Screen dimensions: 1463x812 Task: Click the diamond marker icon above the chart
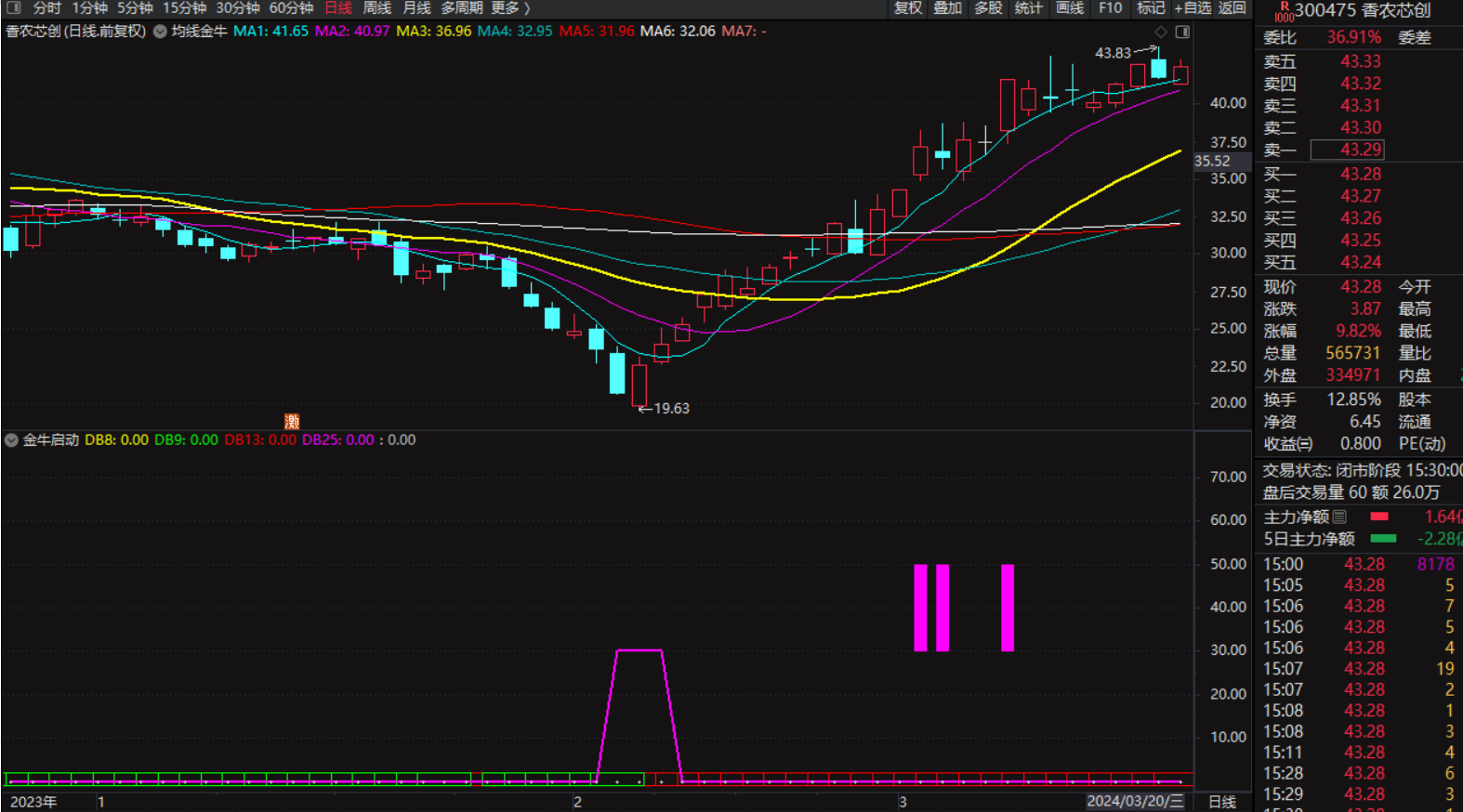pos(1161,32)
